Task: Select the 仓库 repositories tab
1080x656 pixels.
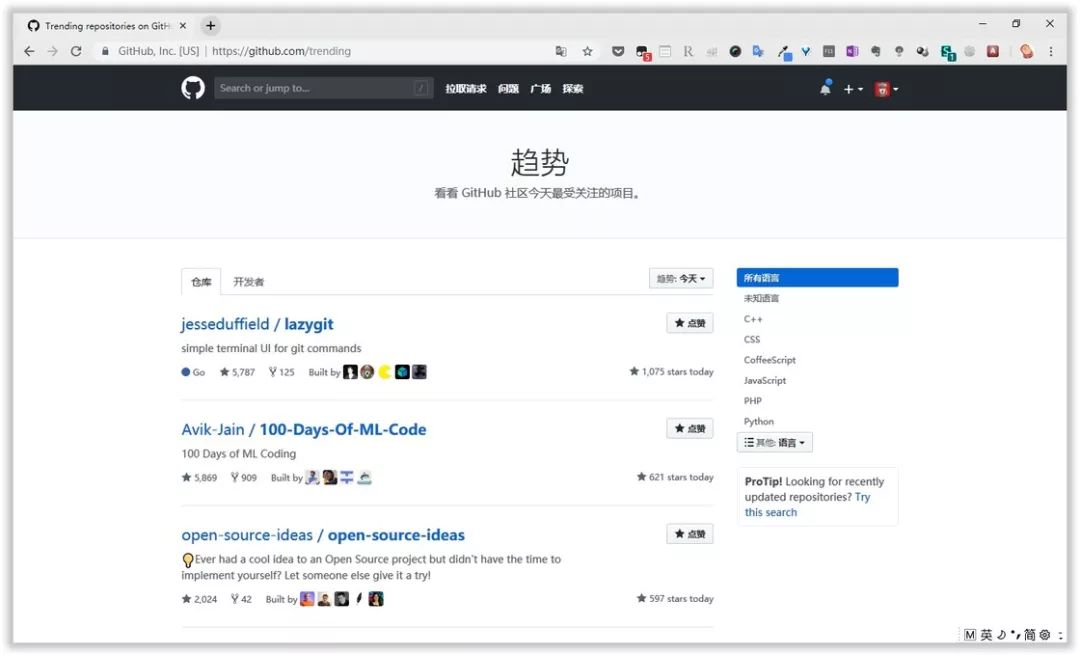Action: (201, 282)
